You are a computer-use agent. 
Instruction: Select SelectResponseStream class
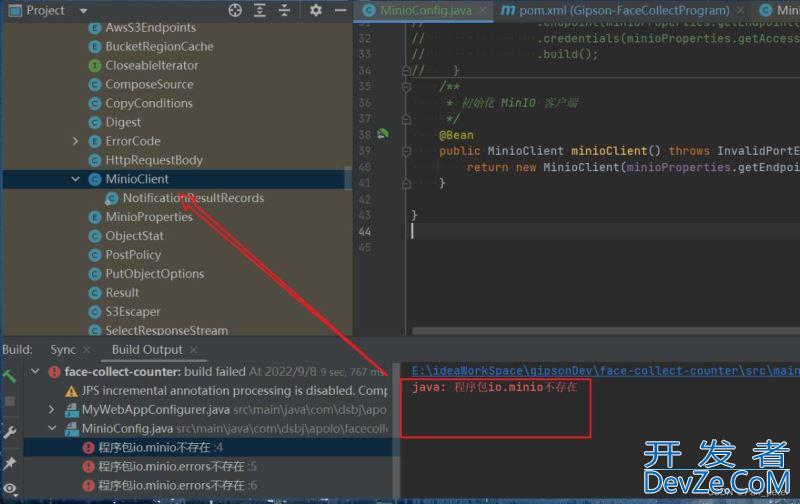[166, 330]
